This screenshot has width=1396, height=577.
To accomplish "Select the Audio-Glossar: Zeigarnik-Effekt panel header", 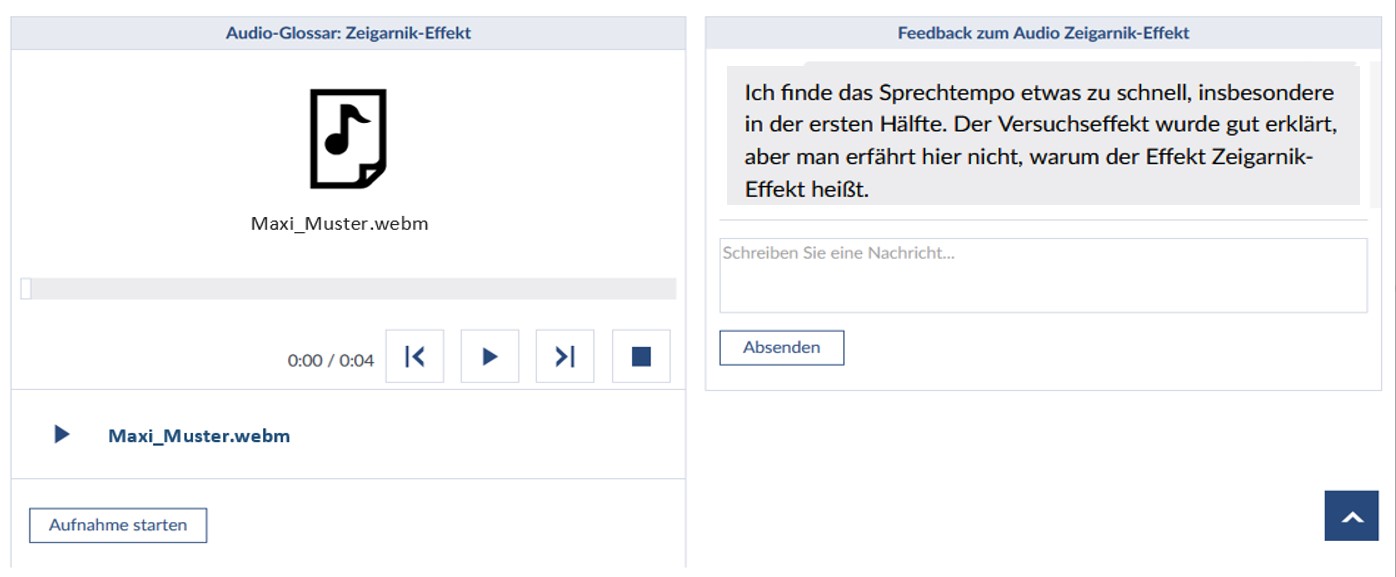I will pos(348,33).
